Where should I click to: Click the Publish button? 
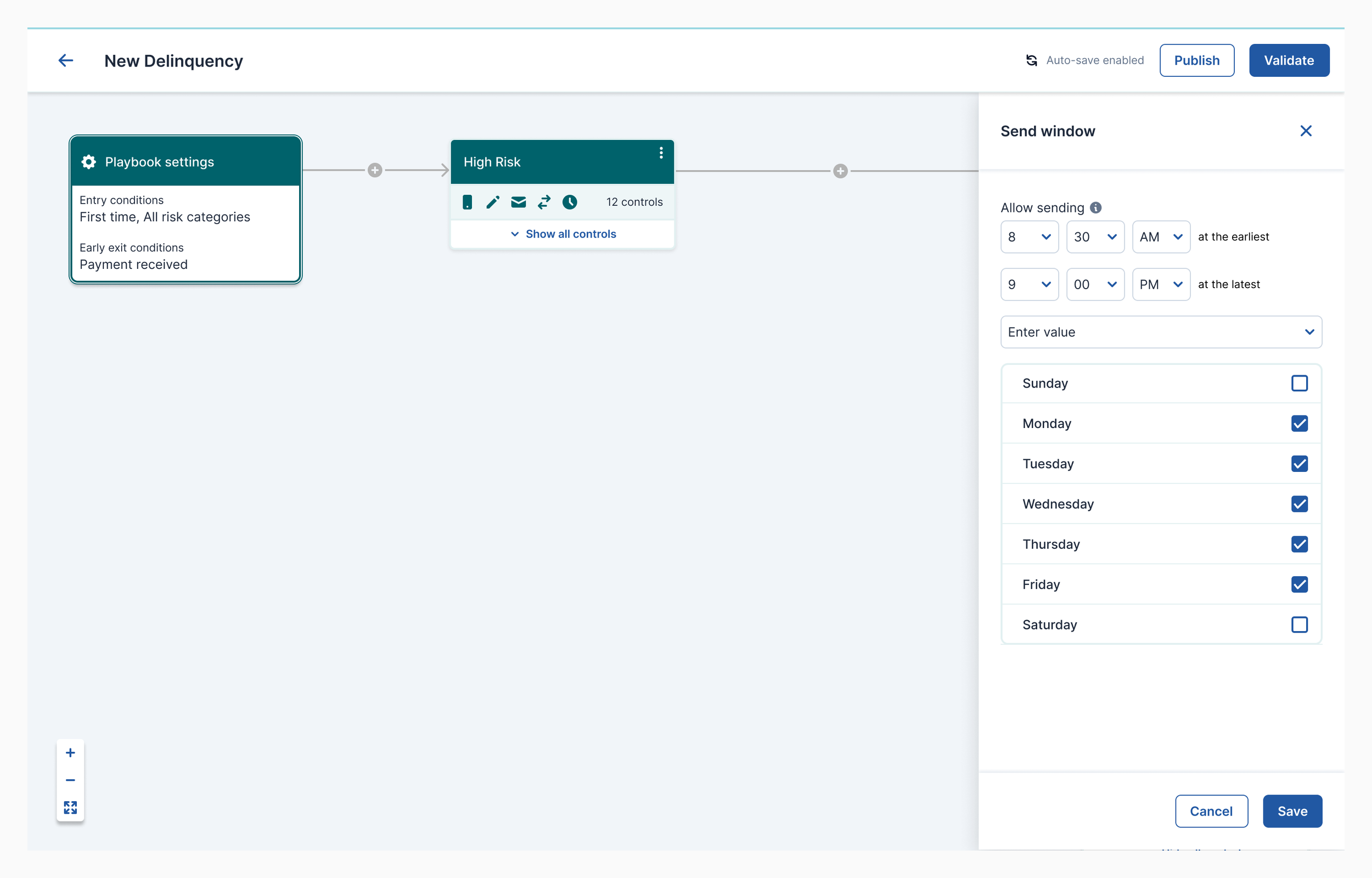point(1196,60)
